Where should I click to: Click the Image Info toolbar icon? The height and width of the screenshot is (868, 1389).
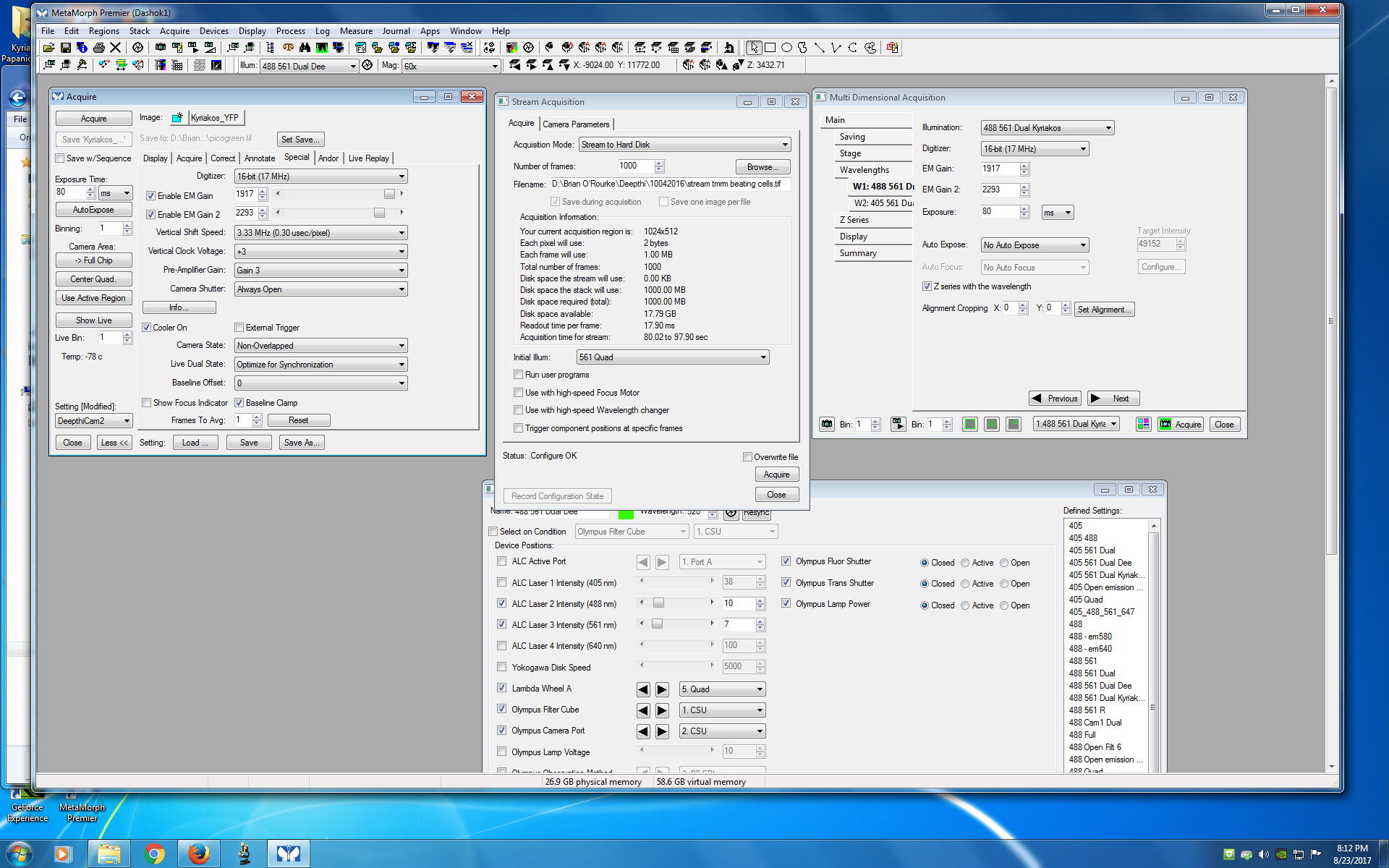click(x=82, y=48)
